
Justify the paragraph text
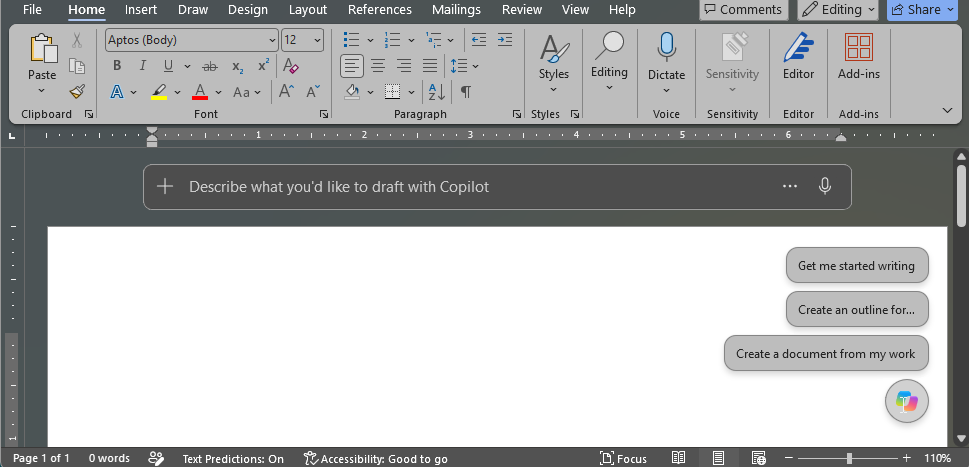click(430, 65)
